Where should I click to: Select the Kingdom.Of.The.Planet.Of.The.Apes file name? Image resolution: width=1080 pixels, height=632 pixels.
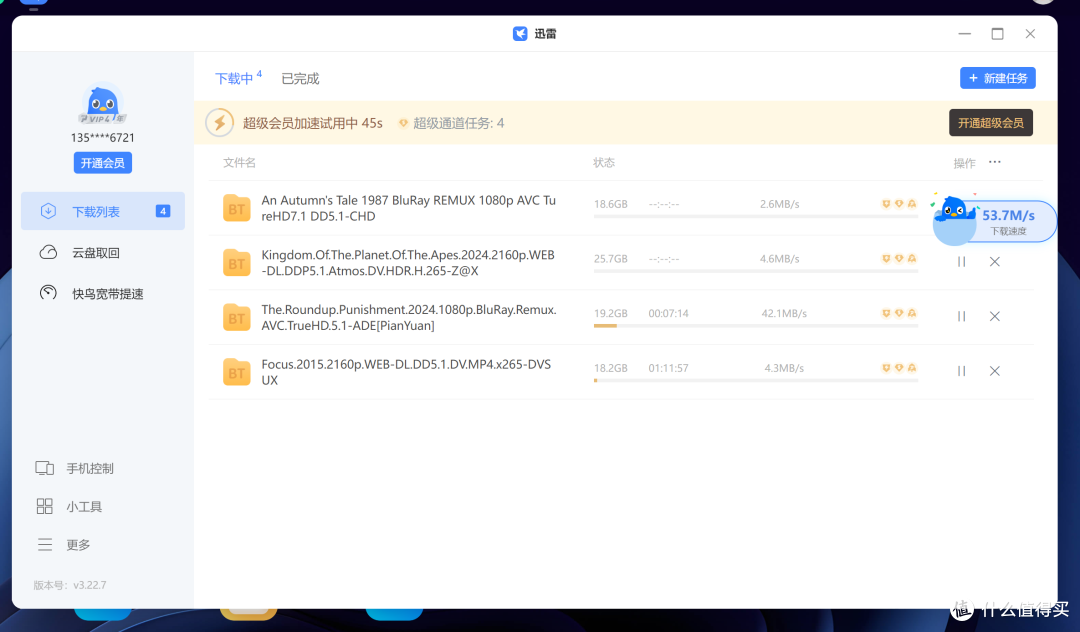click(x=408, y=262)
